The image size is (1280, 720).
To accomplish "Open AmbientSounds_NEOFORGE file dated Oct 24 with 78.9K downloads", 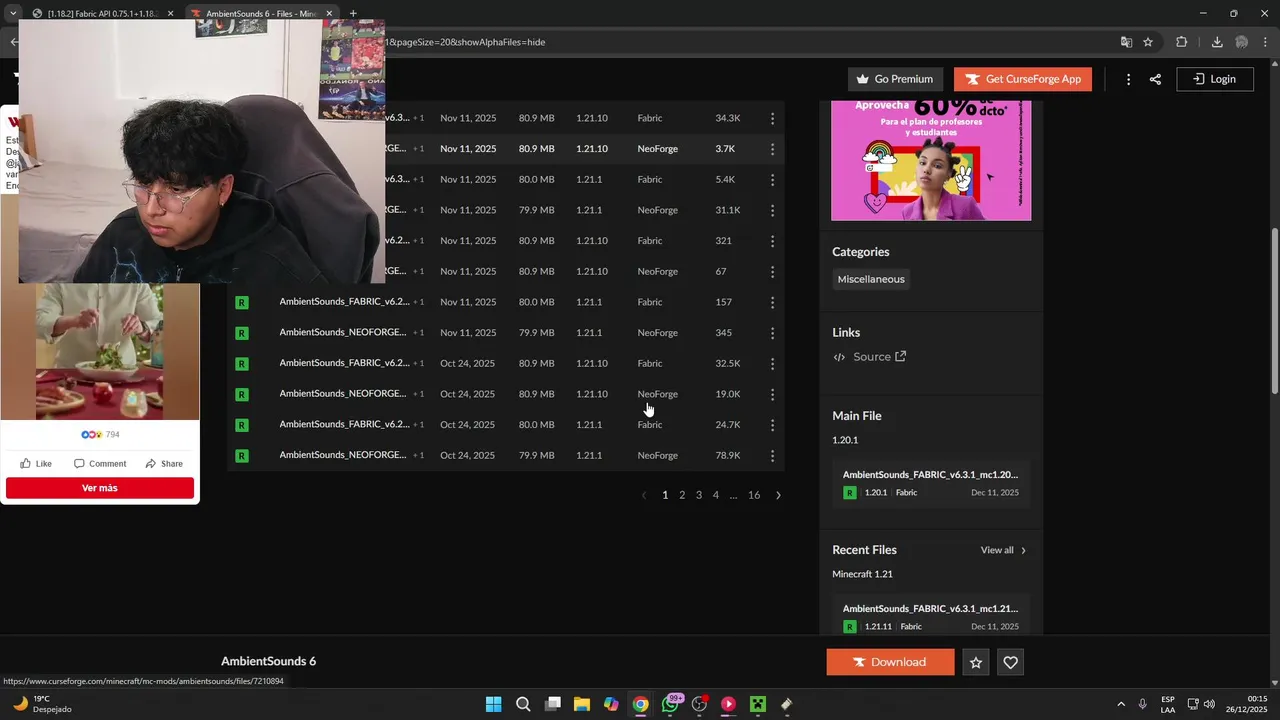I will pyautogui.click(x=343, y=456).
